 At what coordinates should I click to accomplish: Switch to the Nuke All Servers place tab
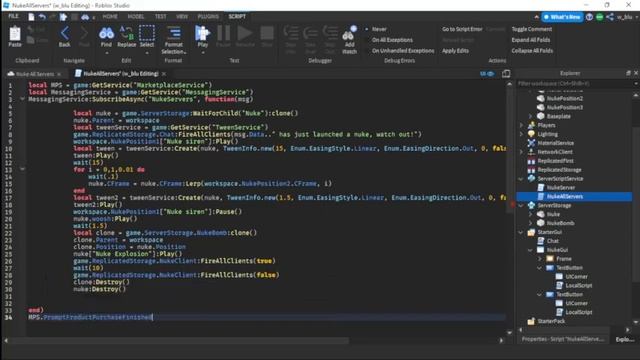[x=35, y=74]
